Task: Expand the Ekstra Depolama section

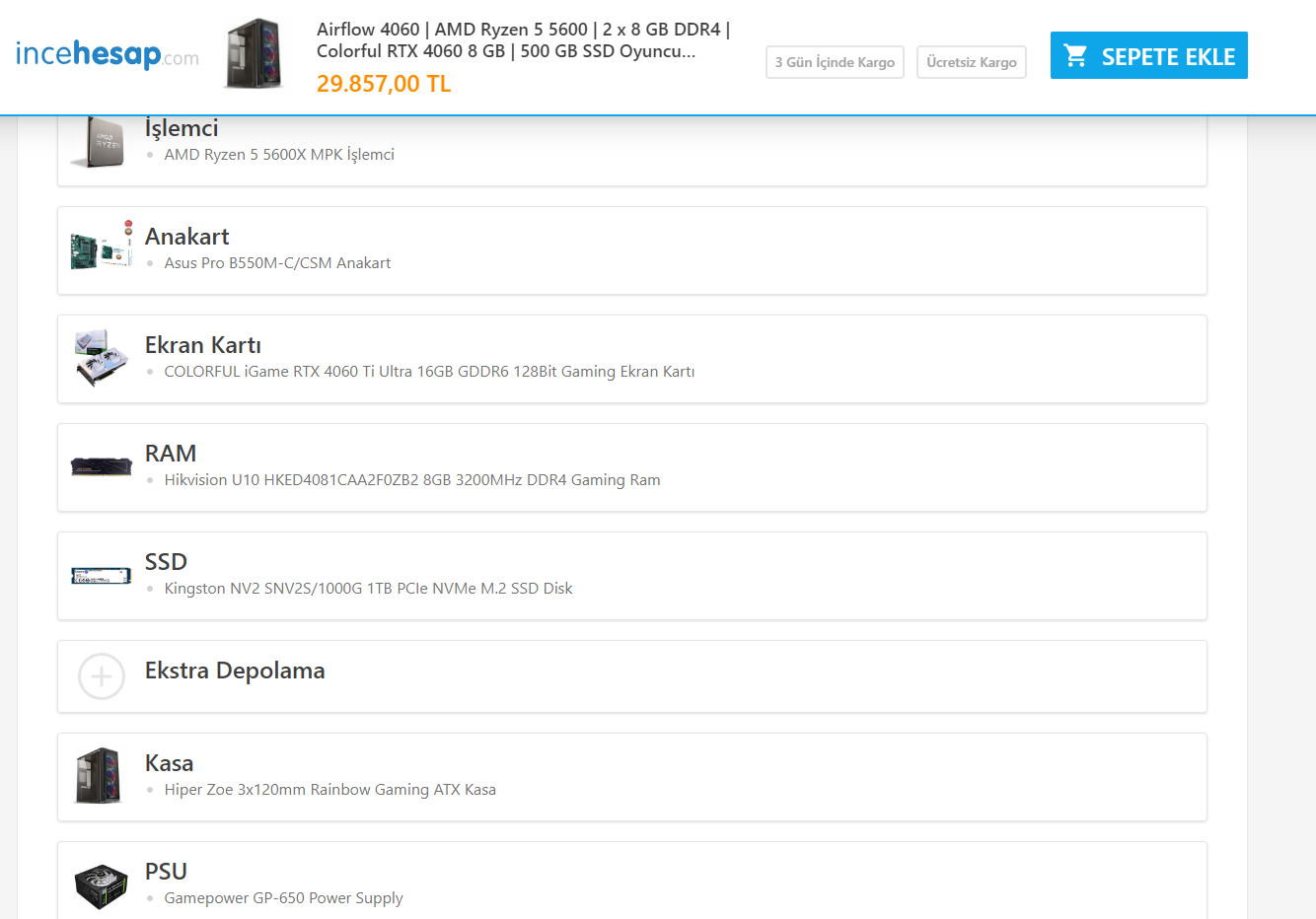Action: [x=235, y=671]
